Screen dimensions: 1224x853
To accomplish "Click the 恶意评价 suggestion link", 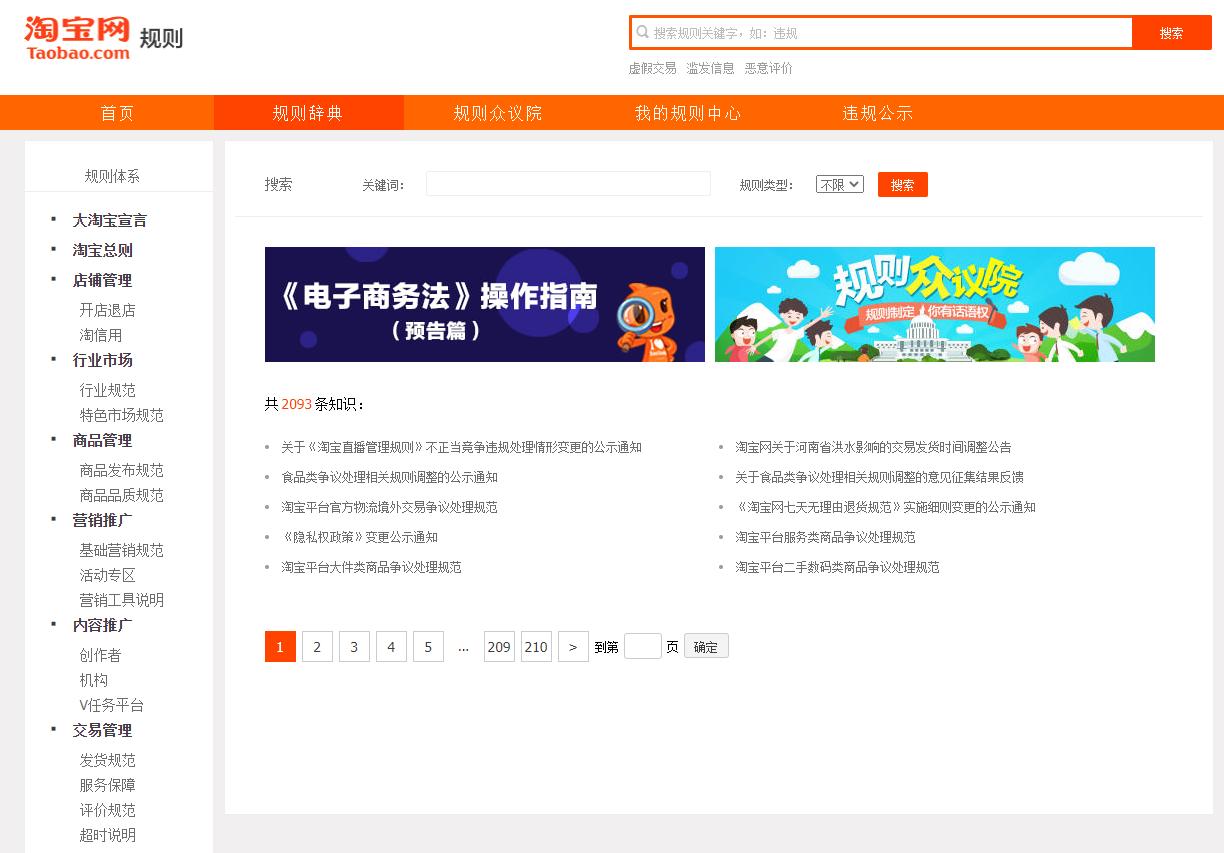I will (x=769, y=68).
